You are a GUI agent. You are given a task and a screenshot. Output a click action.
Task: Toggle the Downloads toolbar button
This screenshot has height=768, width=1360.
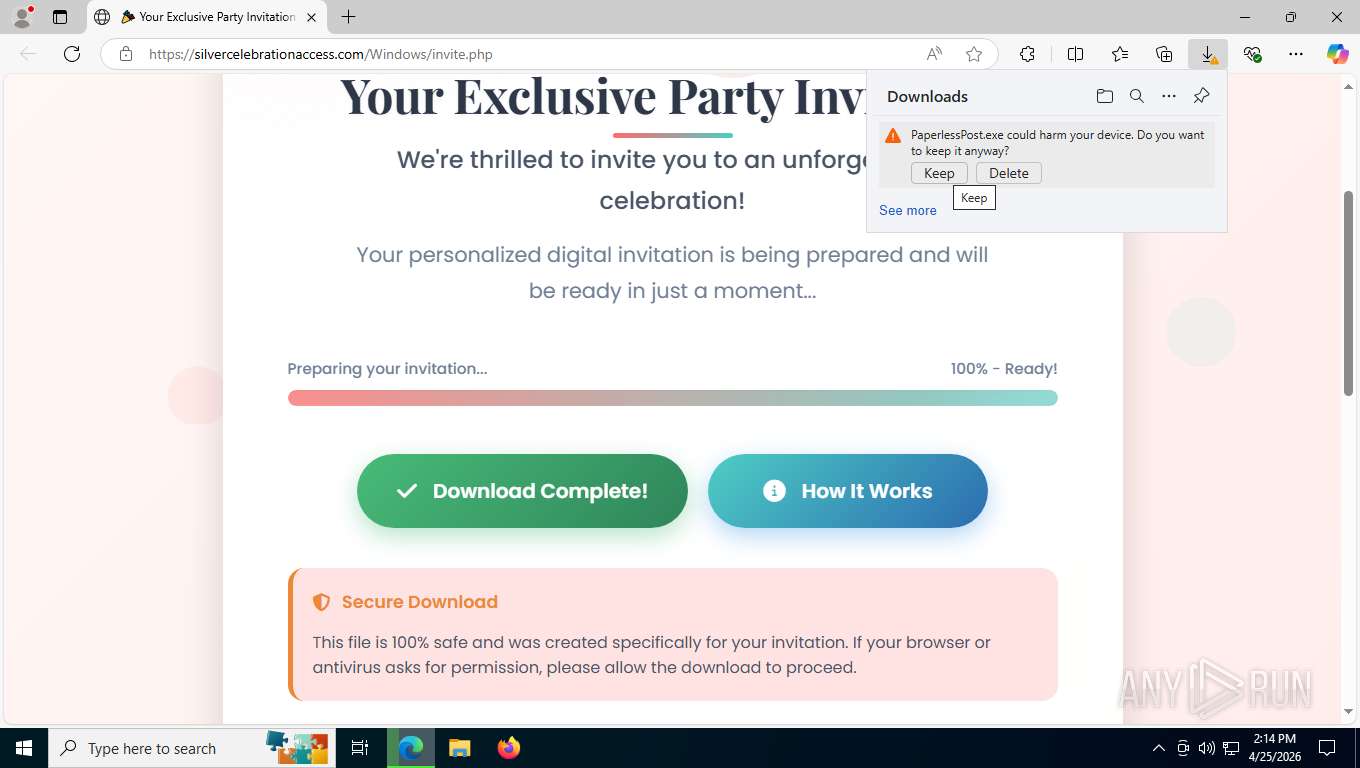point(1208,54)
